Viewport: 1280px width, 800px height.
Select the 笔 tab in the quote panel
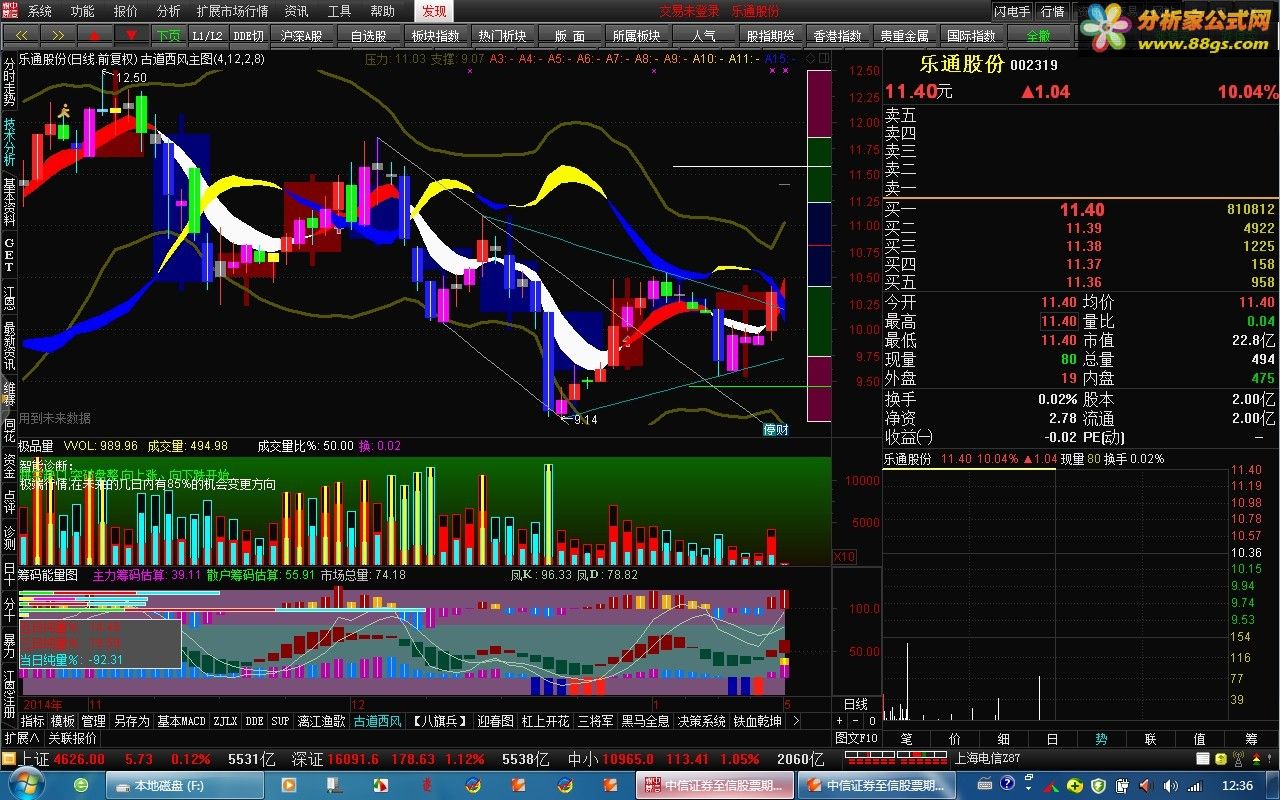906,739
